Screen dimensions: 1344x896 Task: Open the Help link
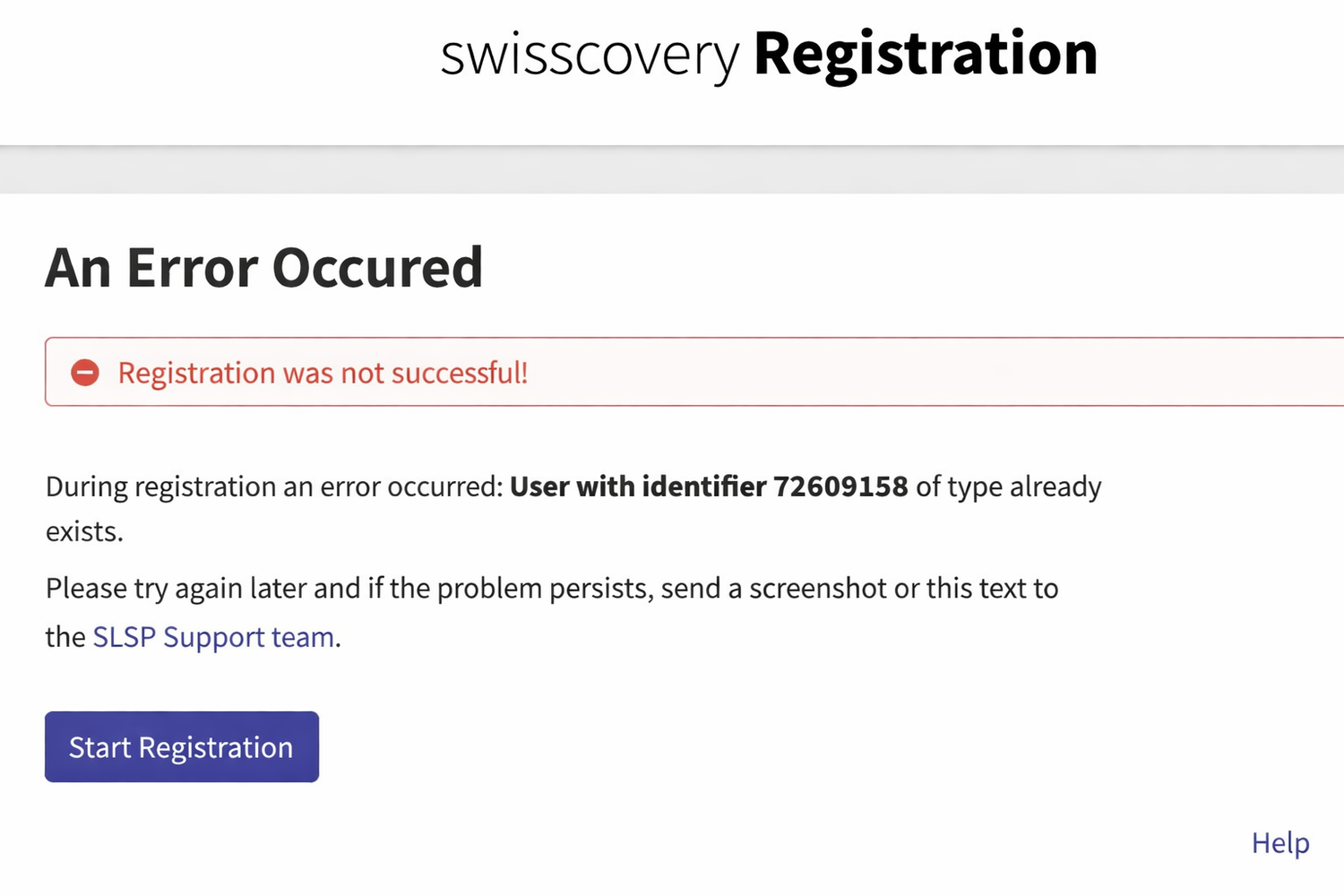click(1279, 843)
